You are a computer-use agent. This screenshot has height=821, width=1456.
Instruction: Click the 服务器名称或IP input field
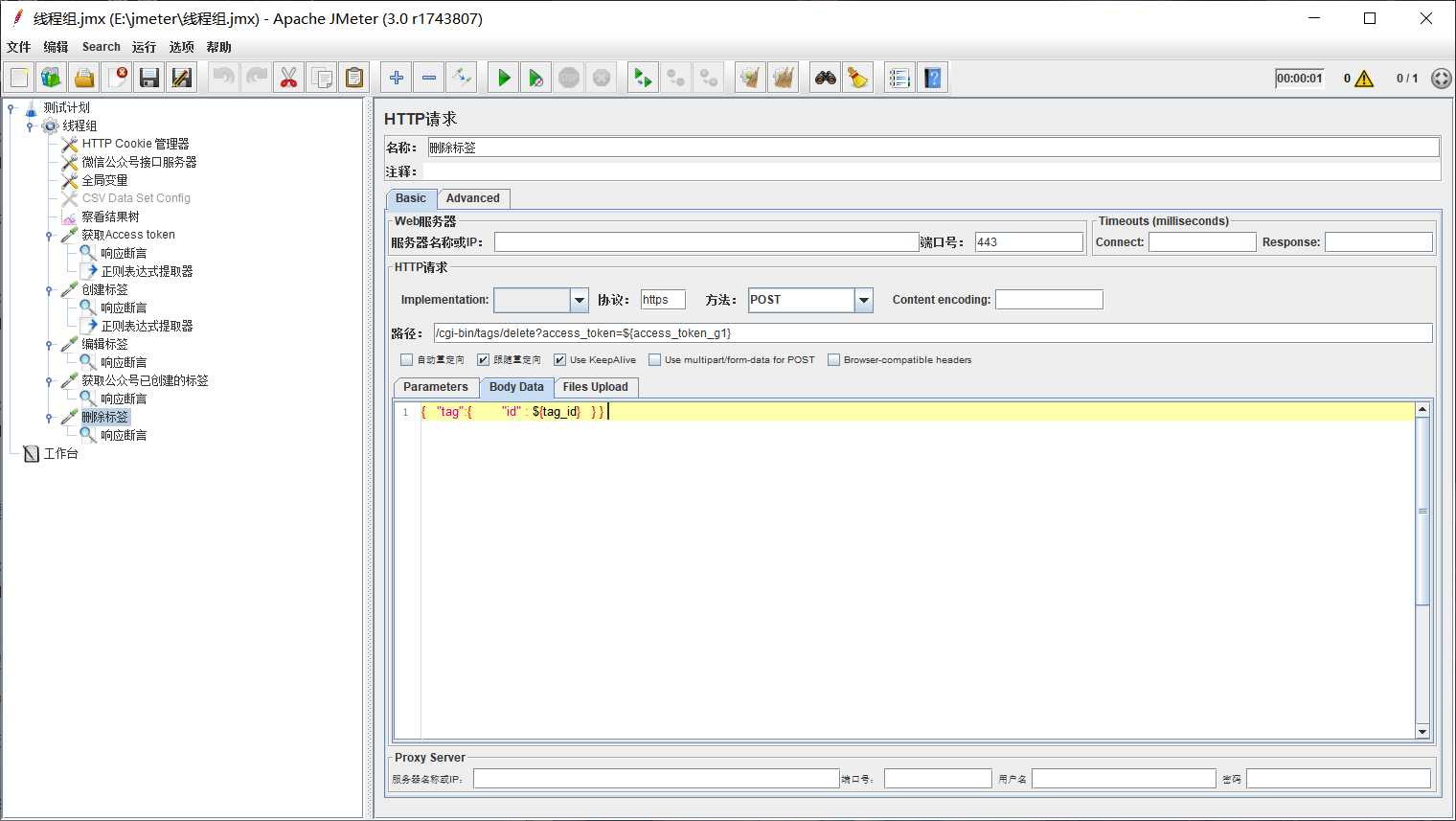706,242
